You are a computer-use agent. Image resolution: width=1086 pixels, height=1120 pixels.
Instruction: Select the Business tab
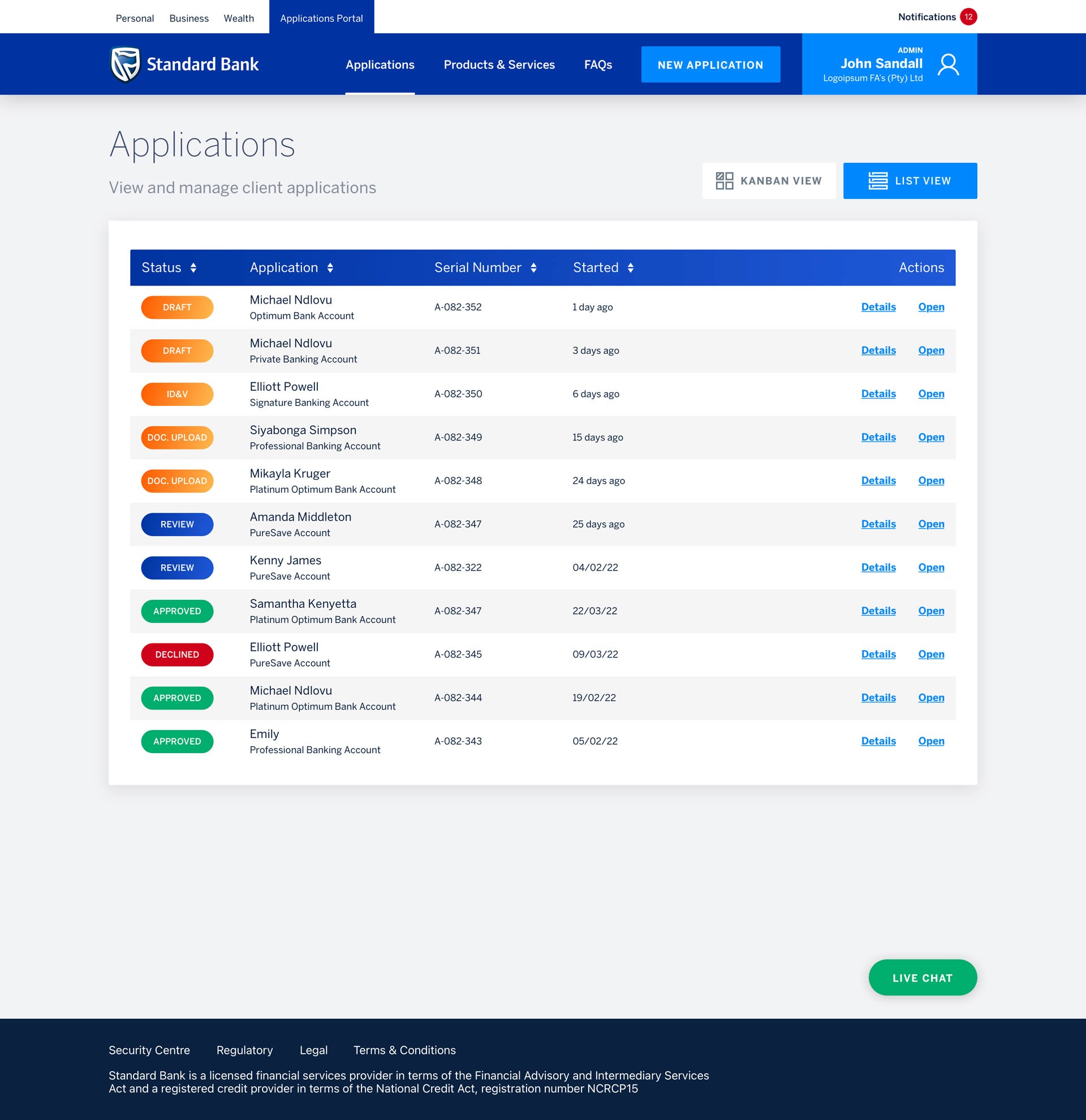point(188,18)
